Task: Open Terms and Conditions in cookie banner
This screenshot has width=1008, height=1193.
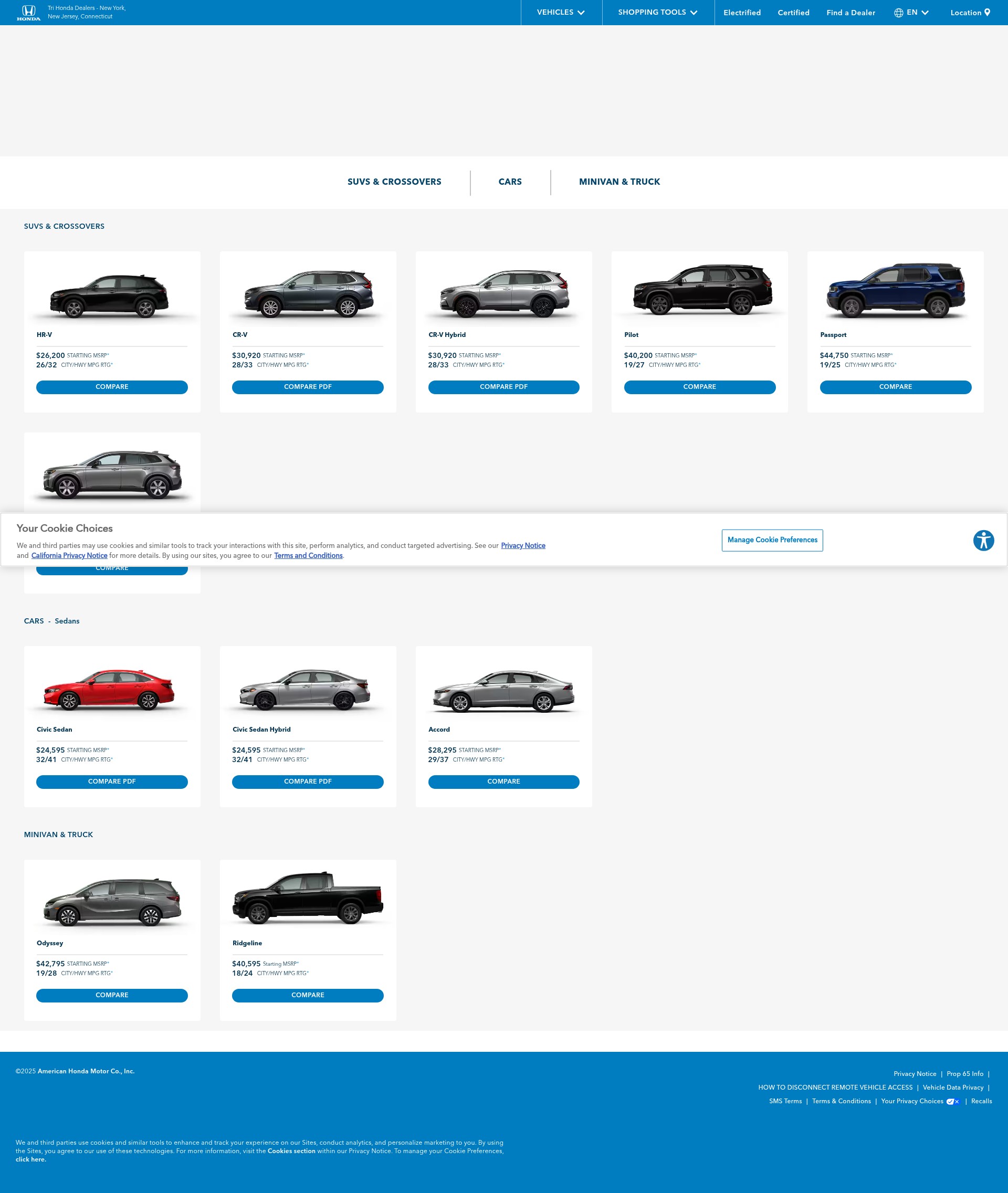Action: click(308, 555)
